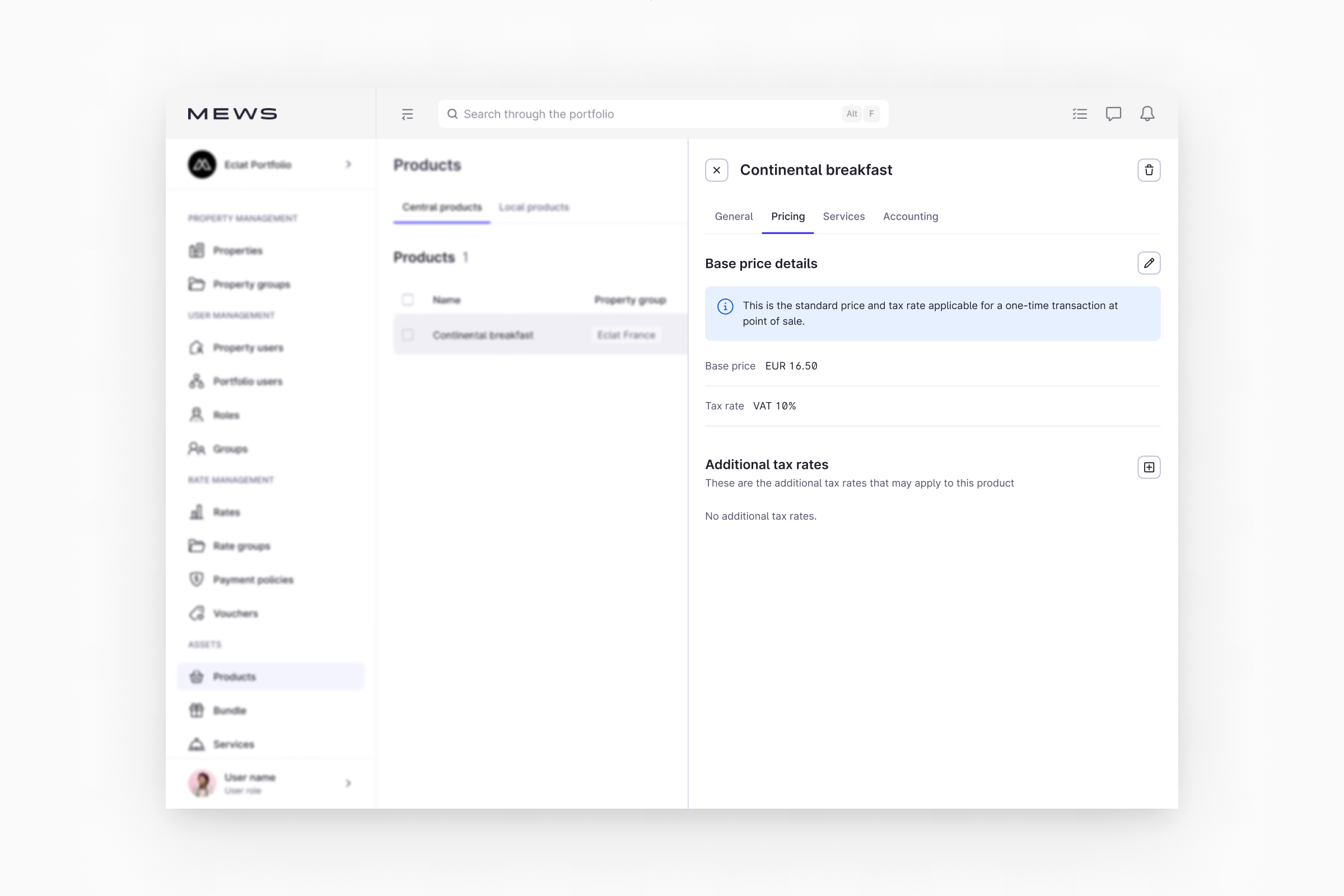Expand the User name profile chevron
Screen dimensions: 1344x896
348,783
